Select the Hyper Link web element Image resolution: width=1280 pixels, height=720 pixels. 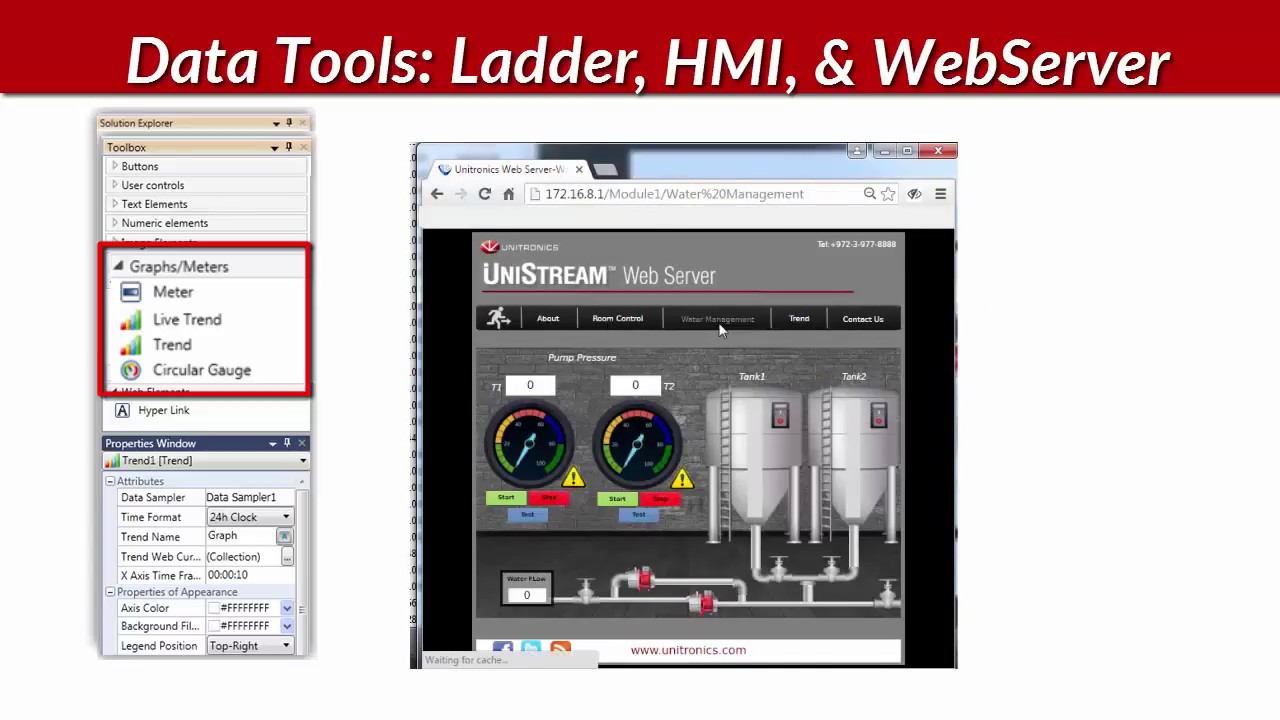coord(163,410)
